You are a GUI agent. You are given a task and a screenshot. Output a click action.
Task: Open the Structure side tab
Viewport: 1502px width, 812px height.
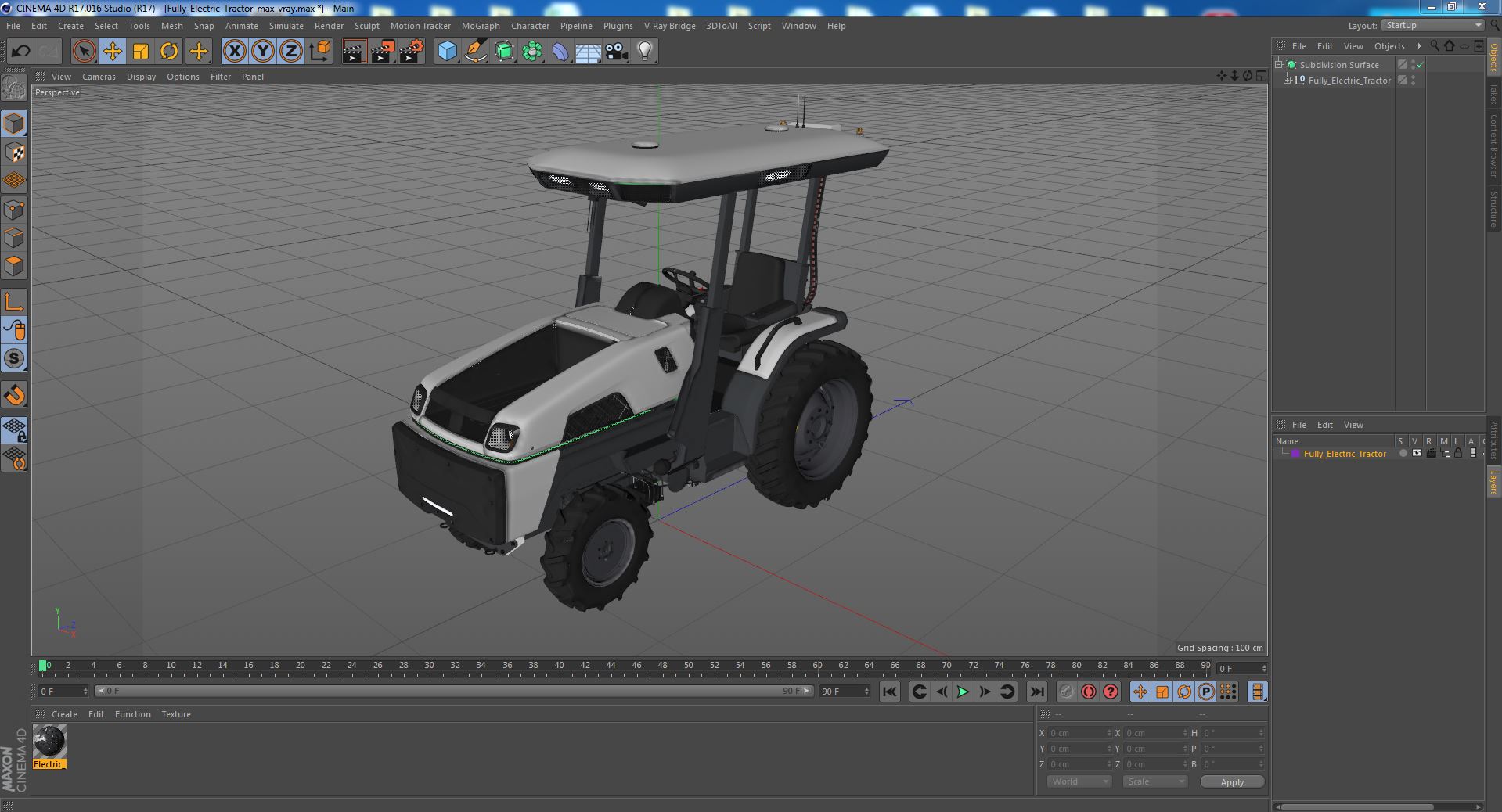[1493, 209]
